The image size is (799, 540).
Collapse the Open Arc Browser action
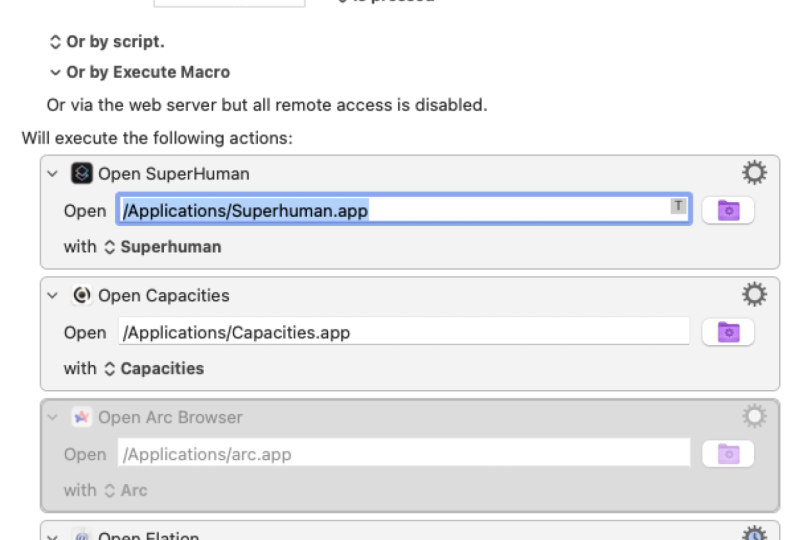coord(52,417)
